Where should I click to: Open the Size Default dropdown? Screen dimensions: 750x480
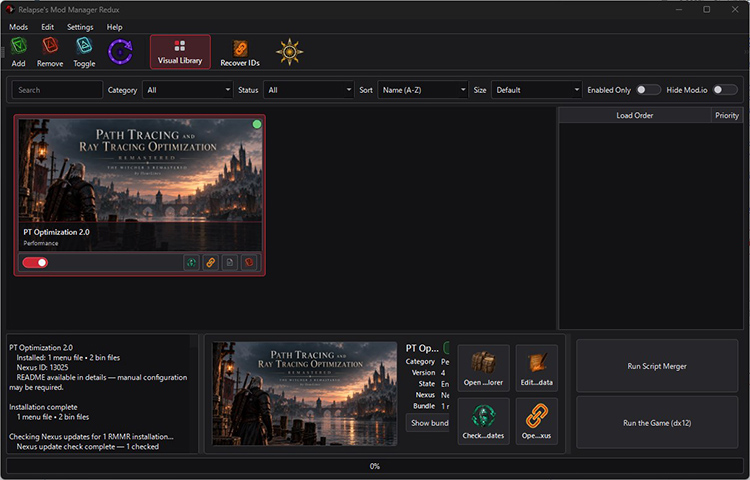537,90
